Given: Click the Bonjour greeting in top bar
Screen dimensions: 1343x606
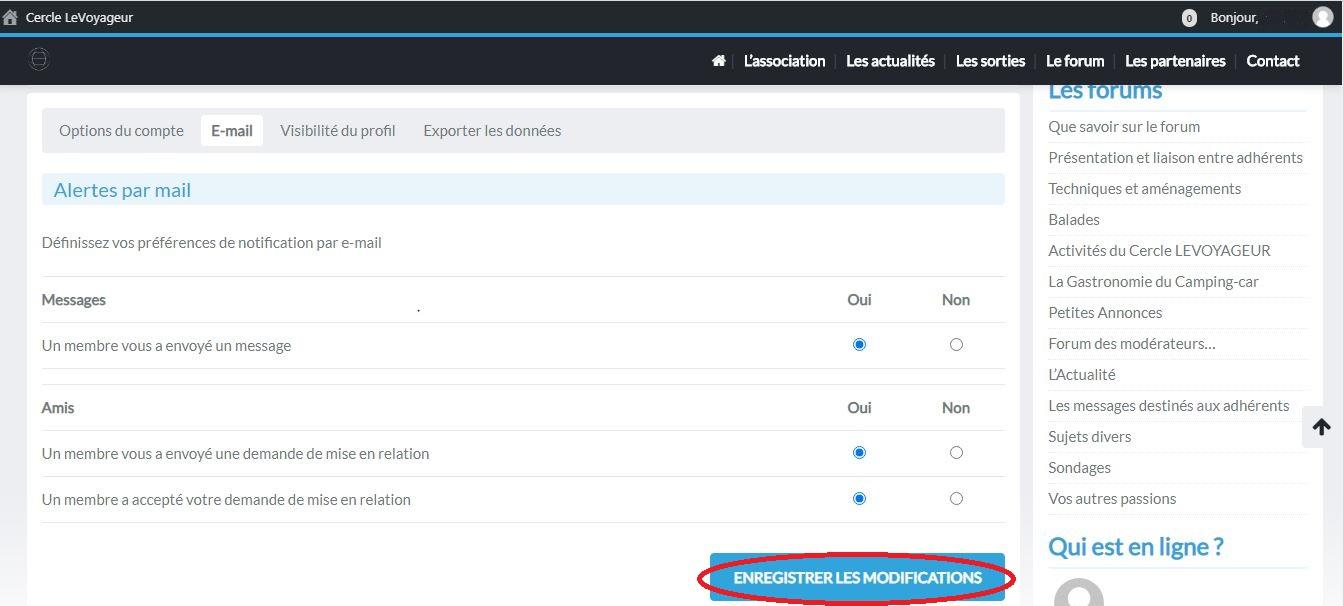Looking at the screenshot, I should pos(1234,18).
